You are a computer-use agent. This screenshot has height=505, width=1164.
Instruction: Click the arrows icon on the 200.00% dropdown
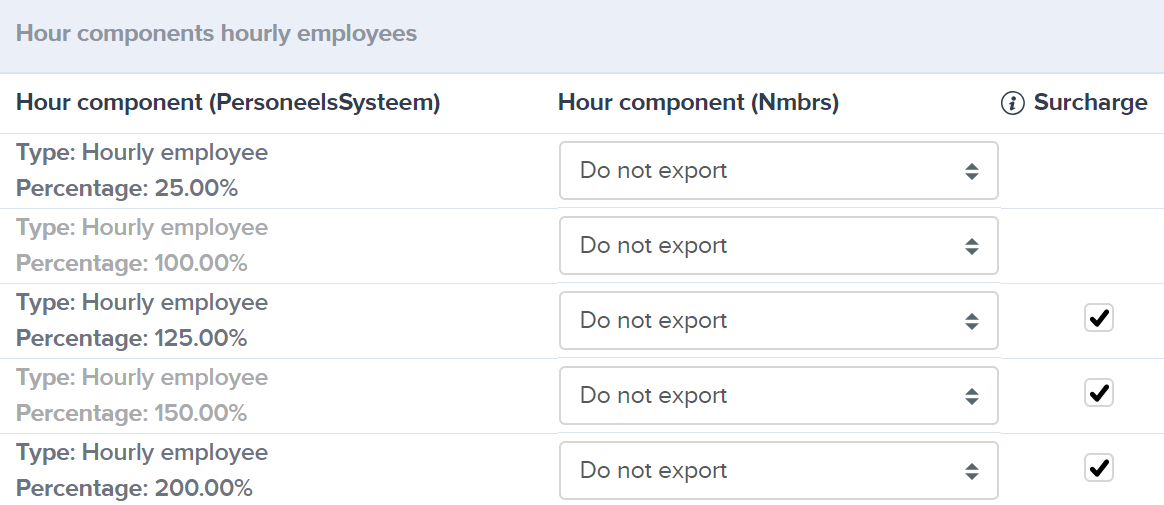[x=972, y=472]
